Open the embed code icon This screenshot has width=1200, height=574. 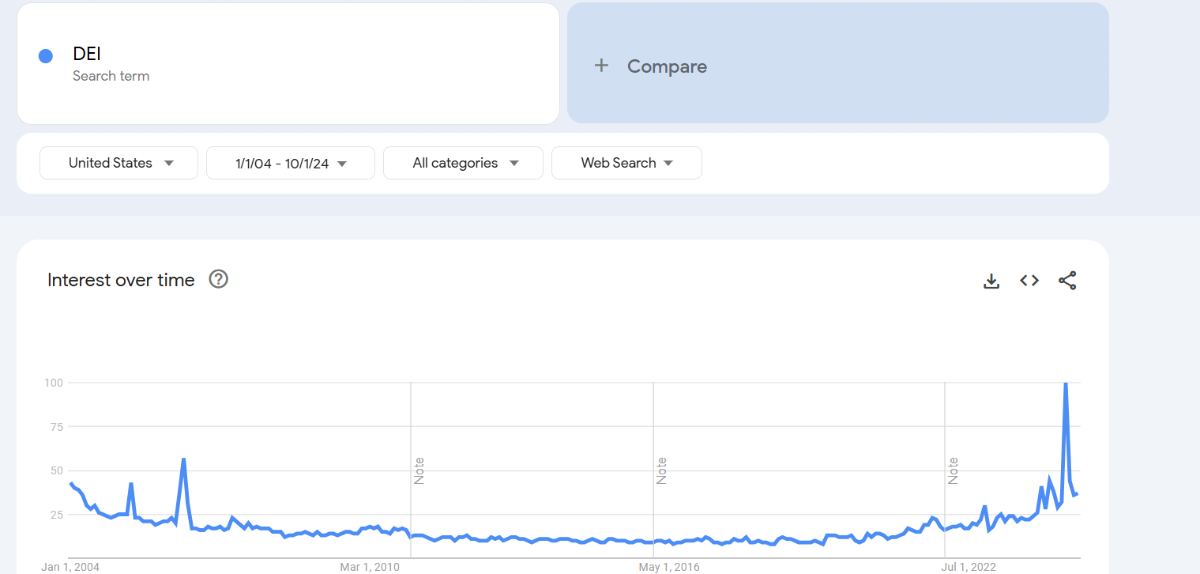click(1029, 281)
